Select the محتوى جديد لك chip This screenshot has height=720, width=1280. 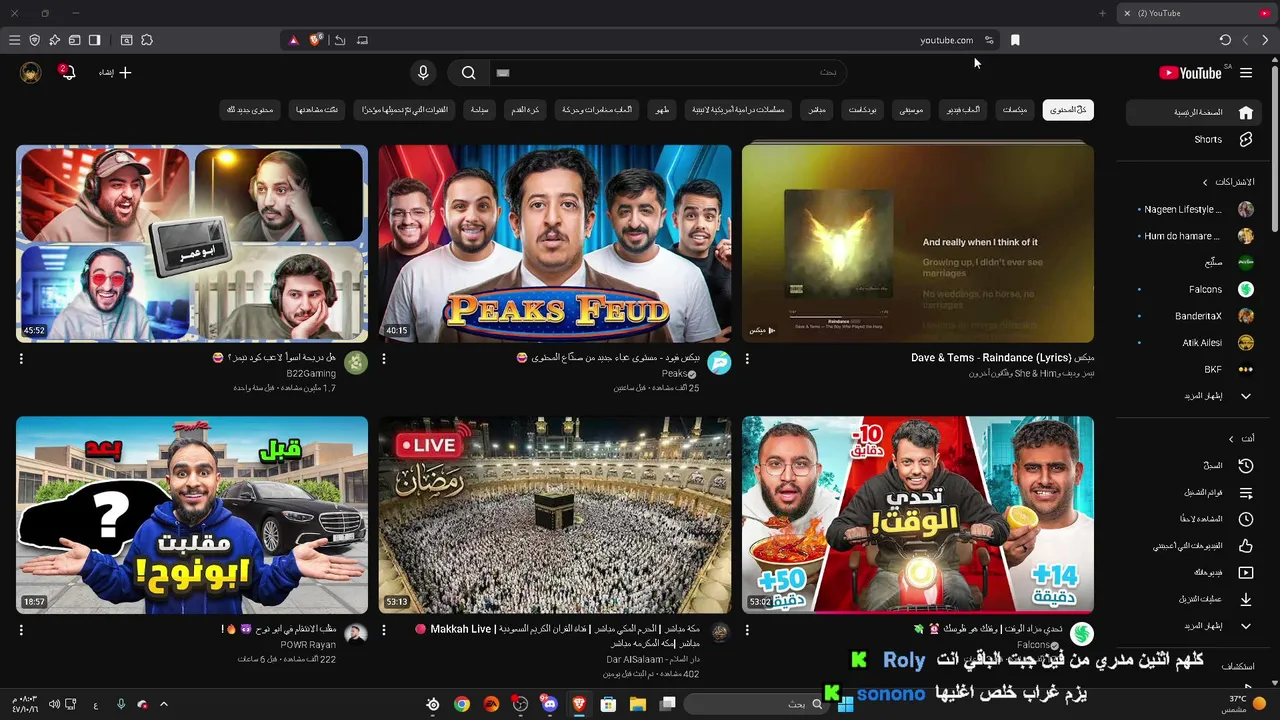coord(250,110)
